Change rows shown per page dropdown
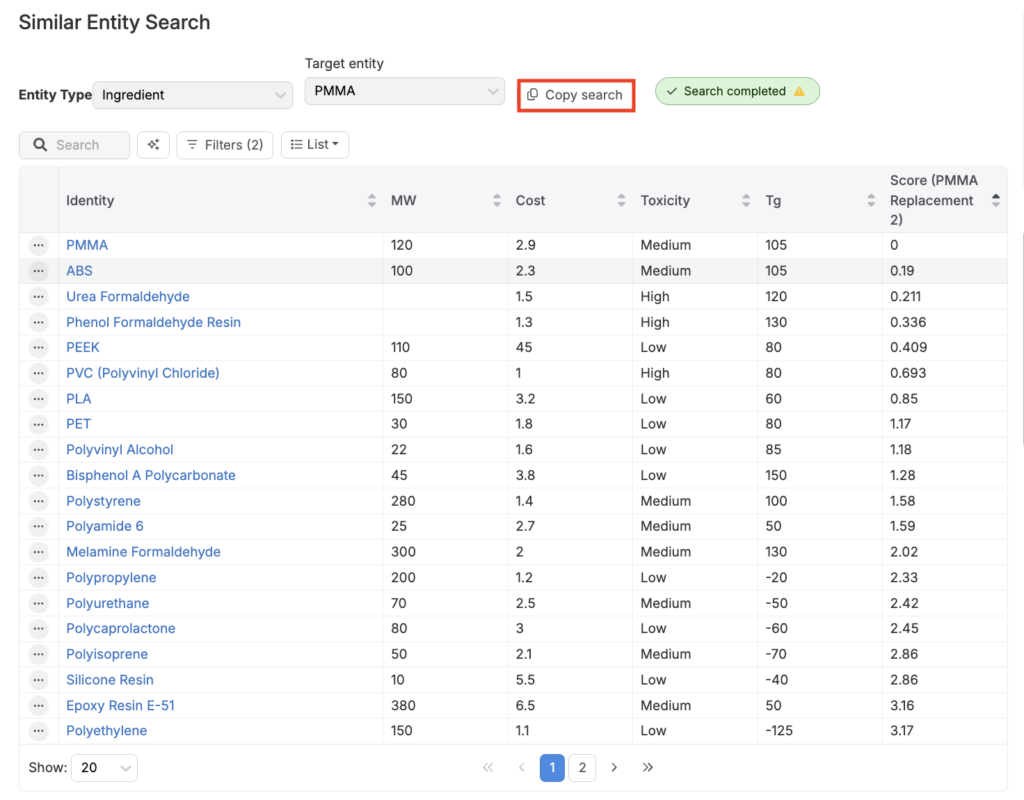 click(x=105, y=768)
